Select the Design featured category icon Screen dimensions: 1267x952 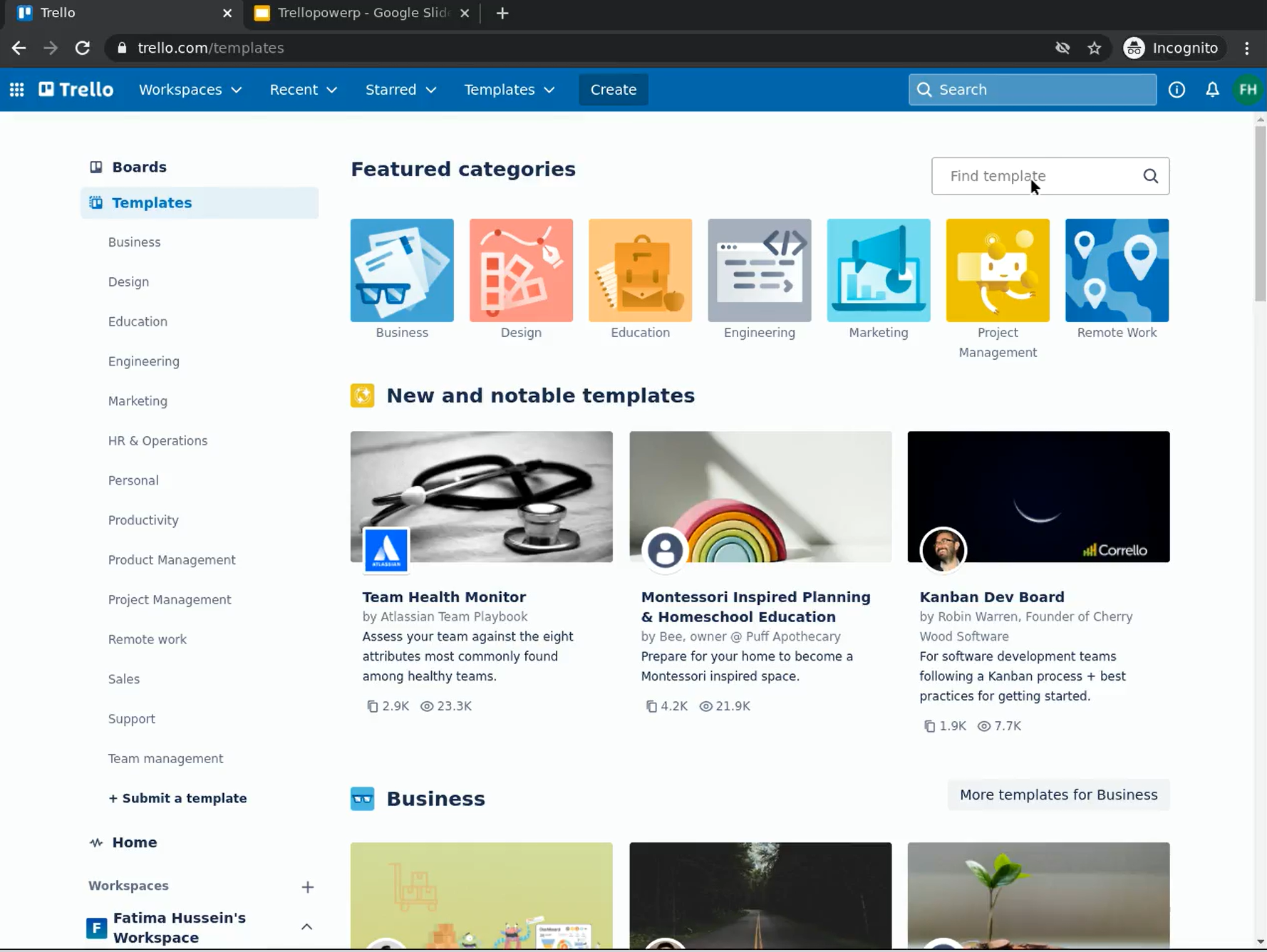pos(521,270)
